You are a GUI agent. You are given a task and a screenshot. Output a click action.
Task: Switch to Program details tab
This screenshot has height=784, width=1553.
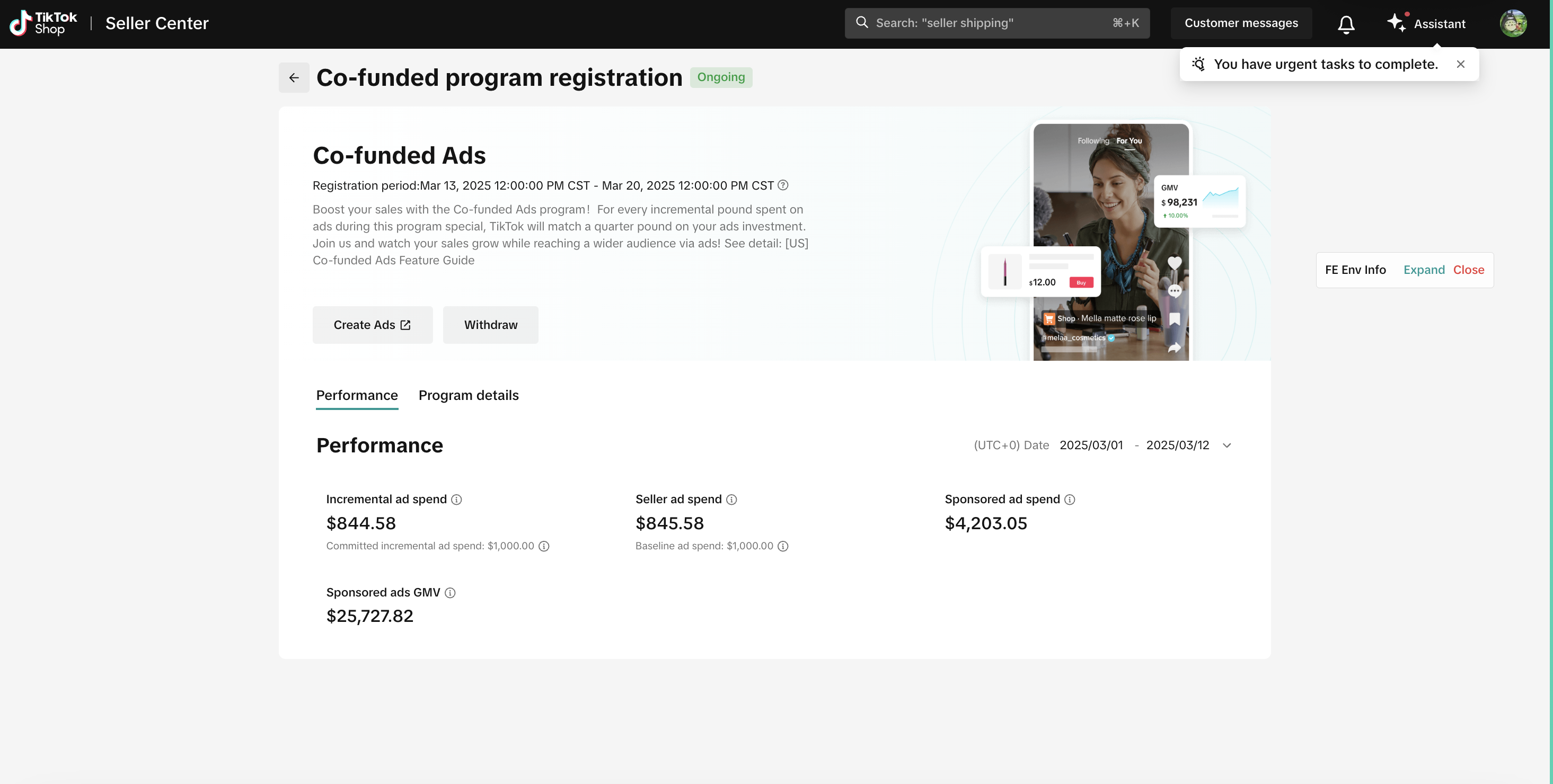click(x=469, y=395)
